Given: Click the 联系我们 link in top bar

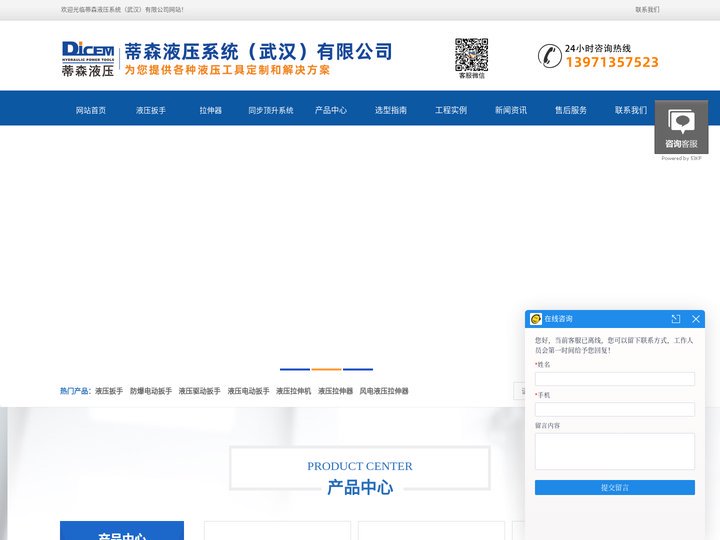Looking at the screenshot, I should pyautogui.click(x=647, y=10).
